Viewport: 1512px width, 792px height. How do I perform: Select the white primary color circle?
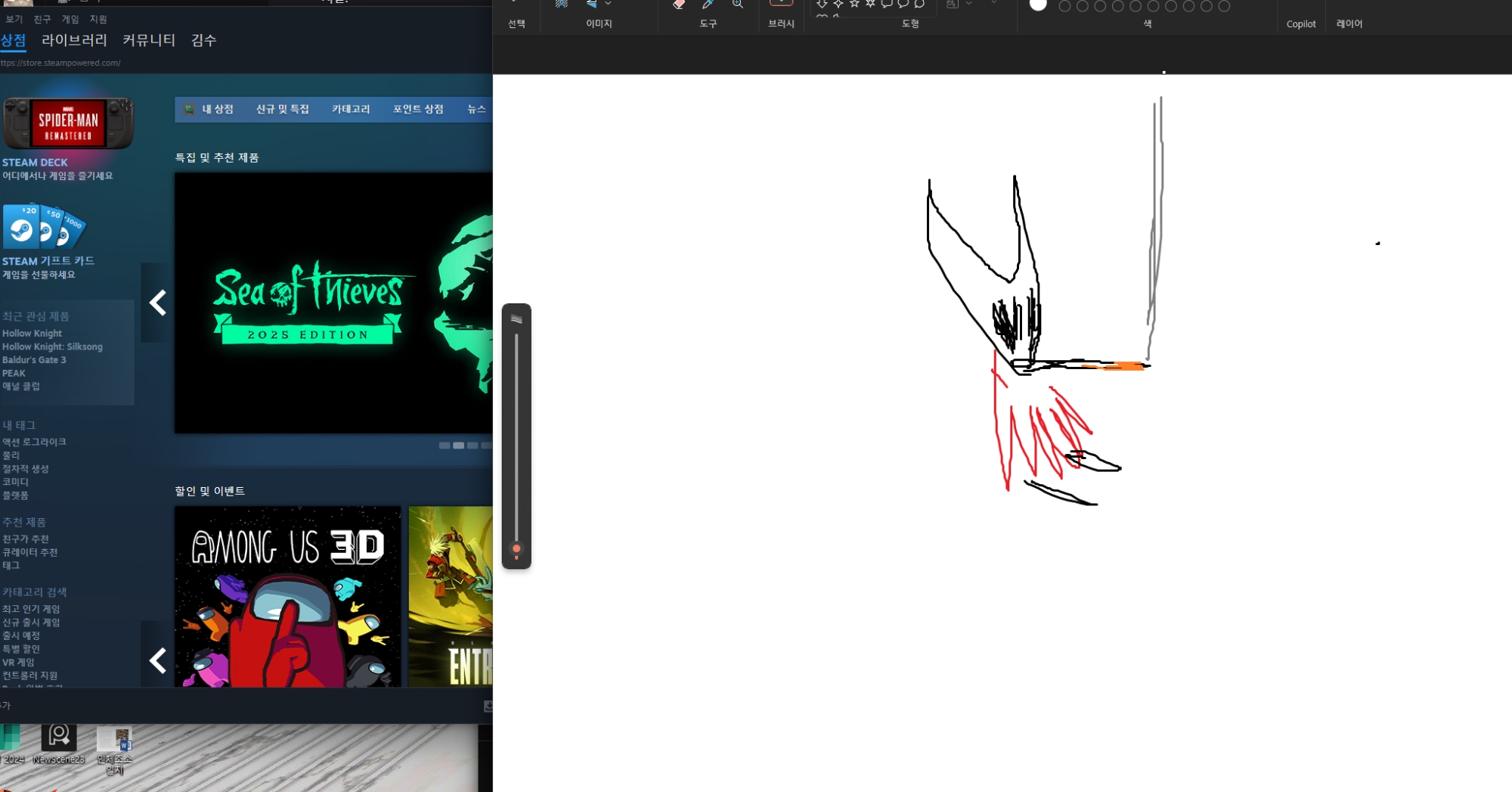1038,5
